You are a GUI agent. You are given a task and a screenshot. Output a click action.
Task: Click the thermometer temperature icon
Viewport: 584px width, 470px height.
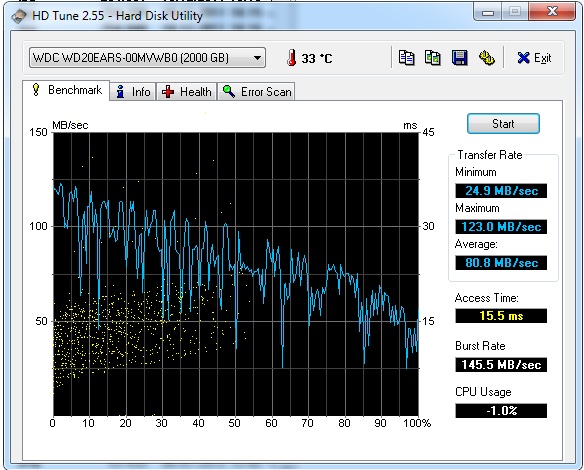292,58
